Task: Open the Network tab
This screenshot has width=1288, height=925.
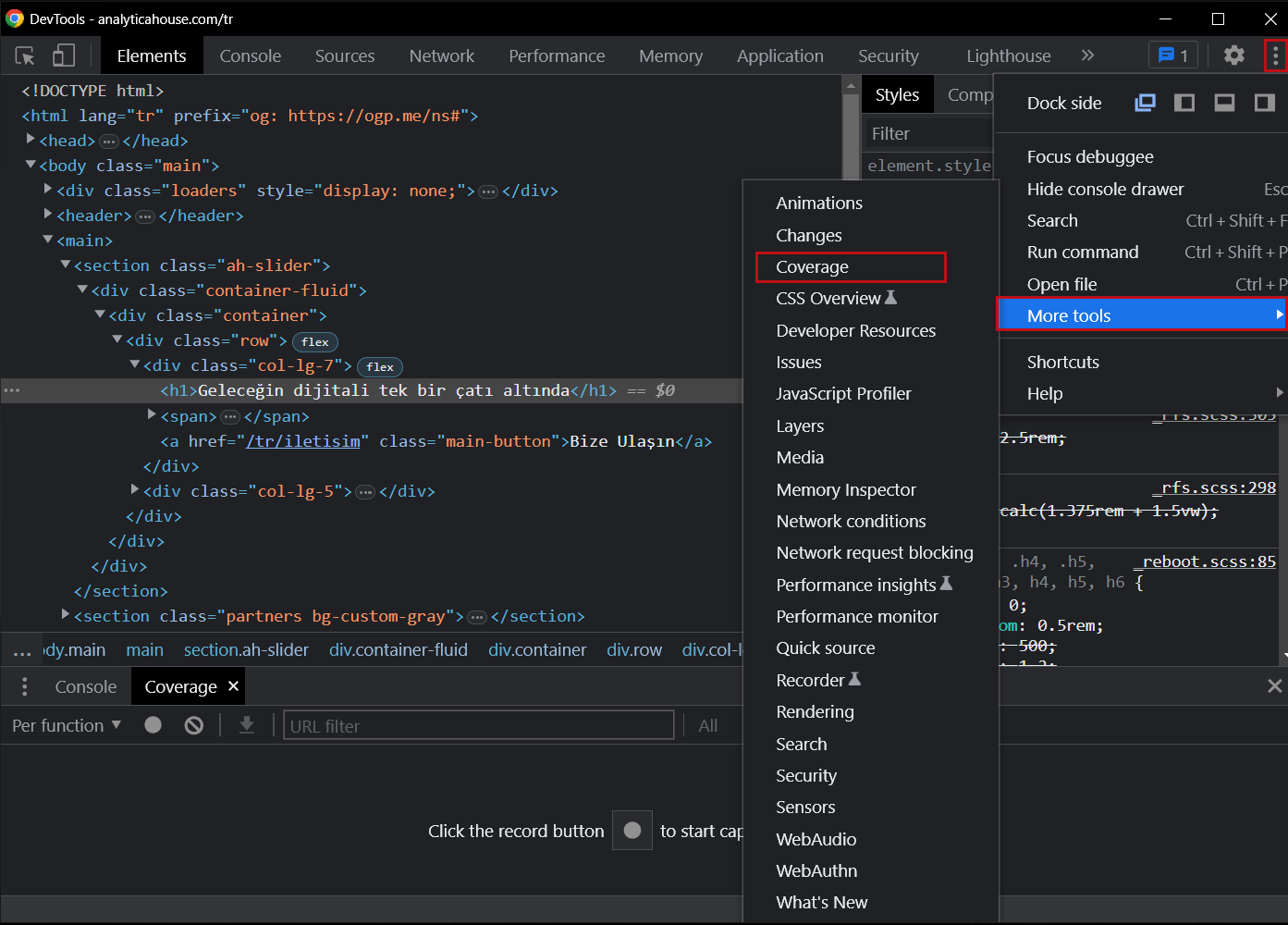Action: 442,55
